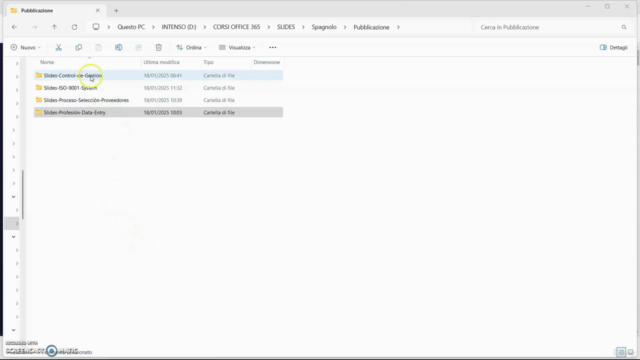Viewport: 640px width, 360px height.
Task: Share the selected item
Action: click(x=138, y=47)
